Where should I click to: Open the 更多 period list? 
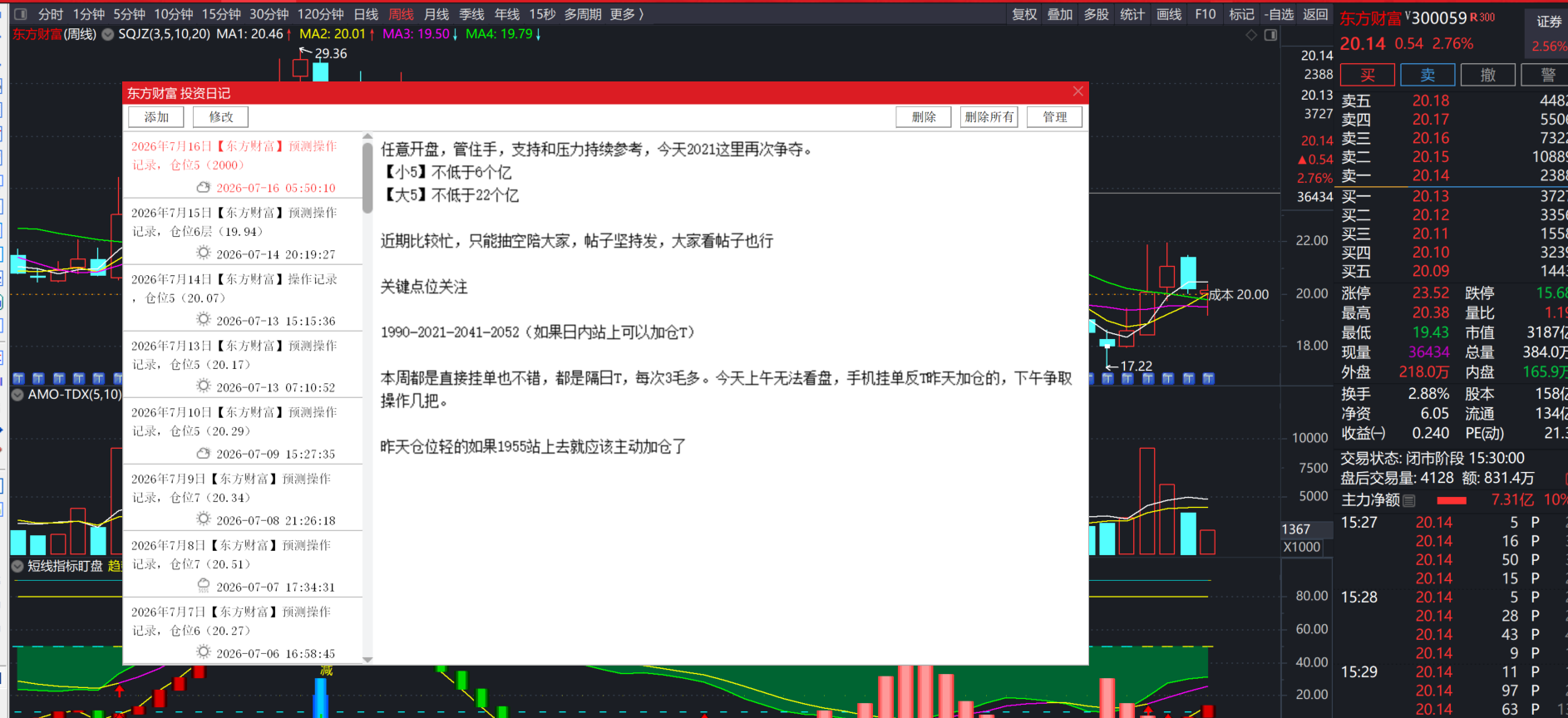coord(627,14)
